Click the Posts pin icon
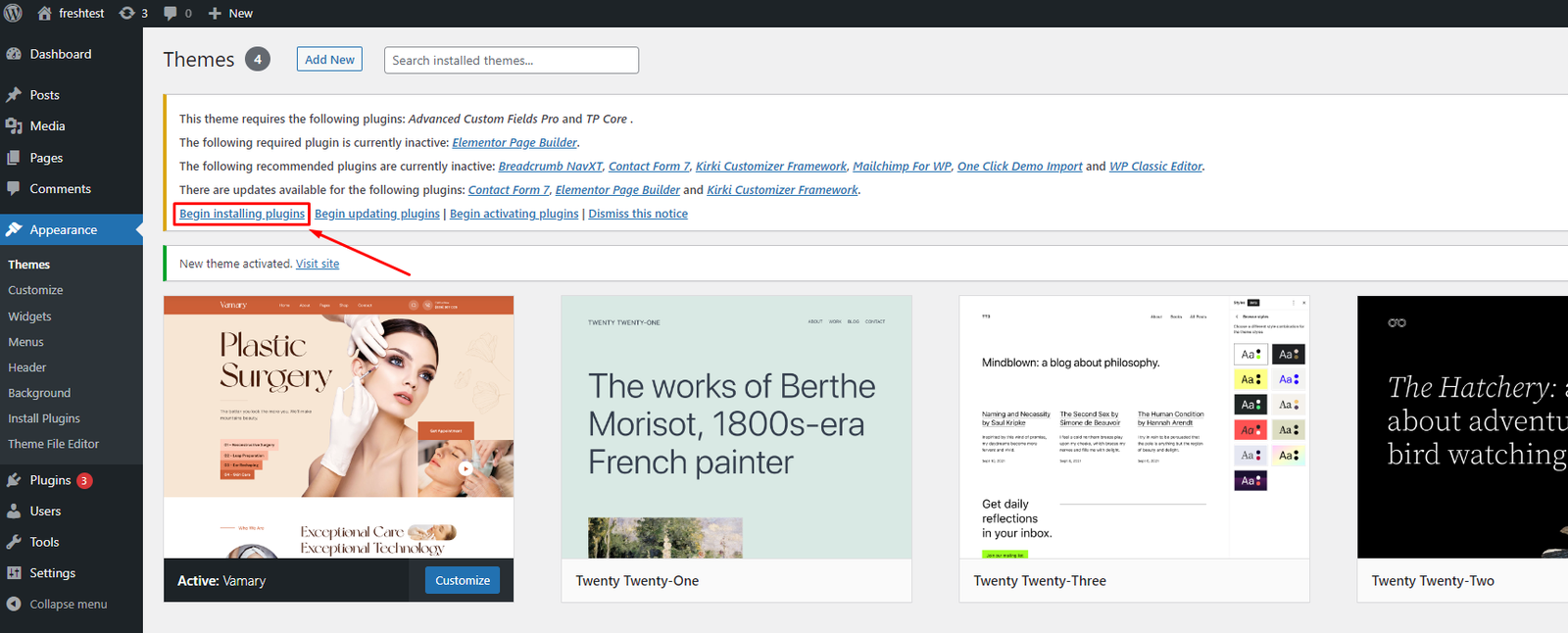 point(14,95)
